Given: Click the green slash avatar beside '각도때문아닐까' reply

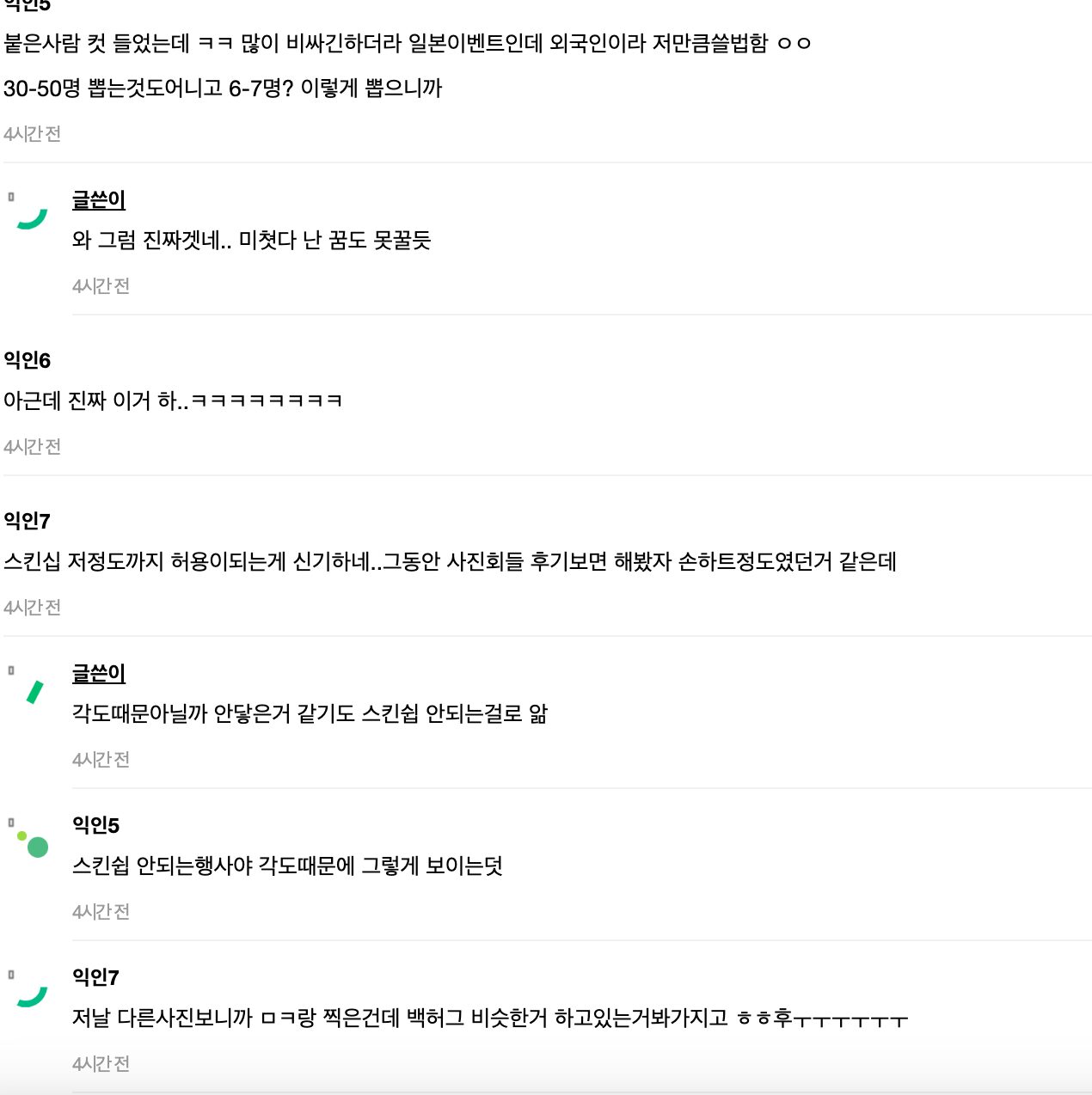Looking at the screenshot, I should click(34, 692).
